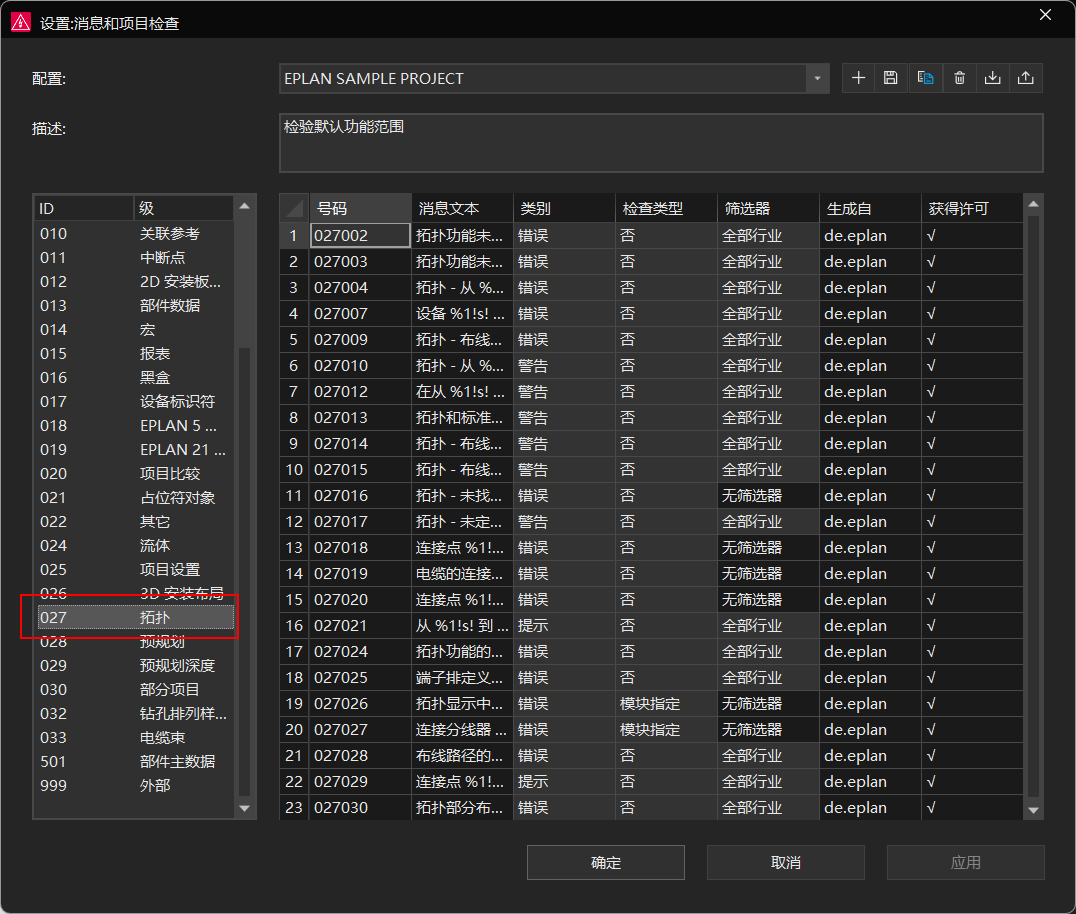
Task: Select all rows via the table corner triangle
Action: click(292, 207)
